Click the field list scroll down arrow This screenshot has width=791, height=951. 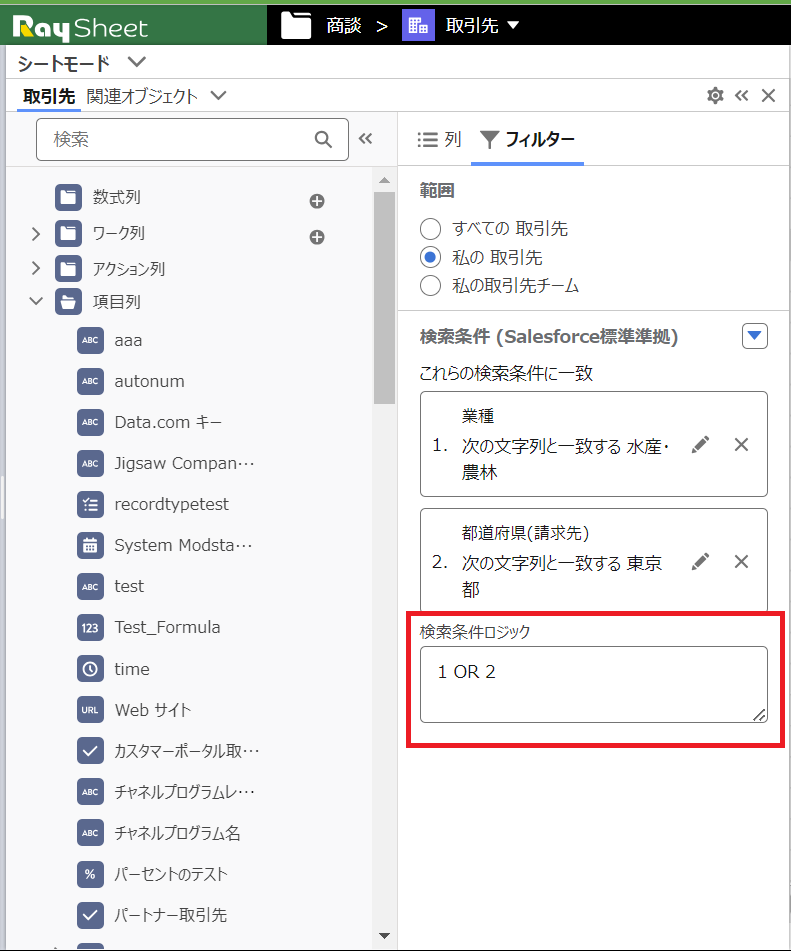[x=384, y=936]
